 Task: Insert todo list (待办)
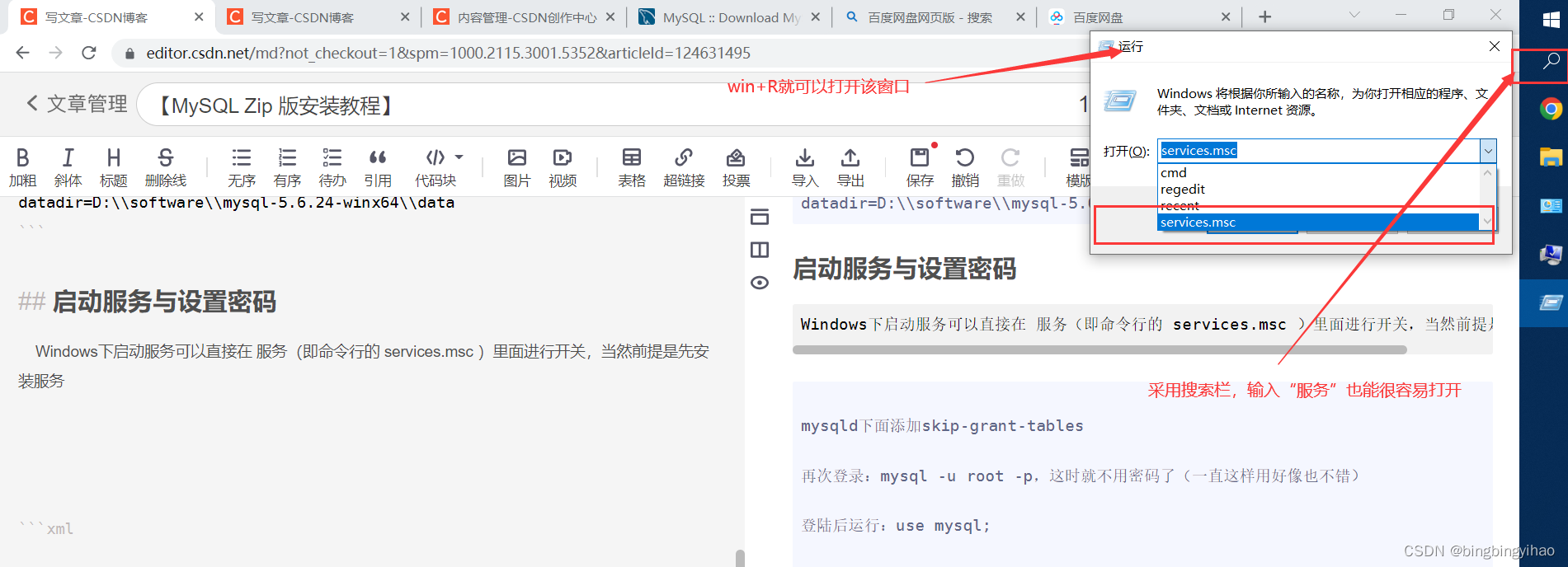click(x=332, y=167)
